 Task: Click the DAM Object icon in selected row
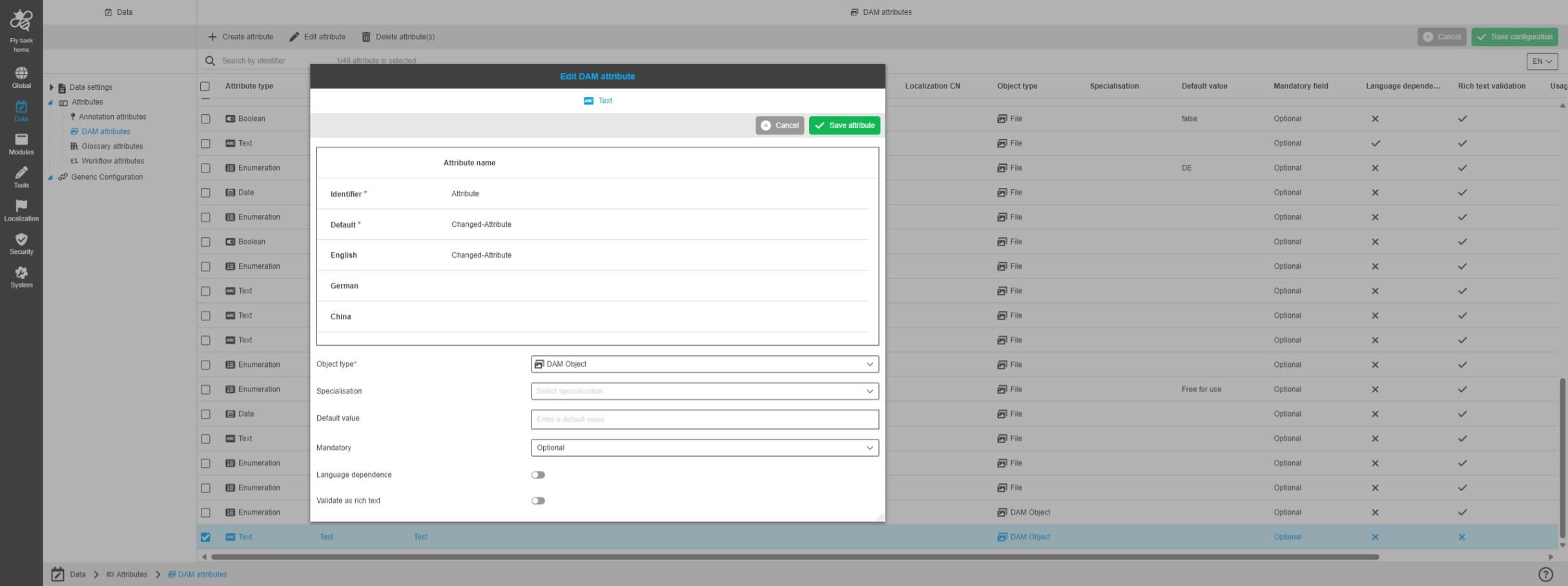(x=1002, y=537)
